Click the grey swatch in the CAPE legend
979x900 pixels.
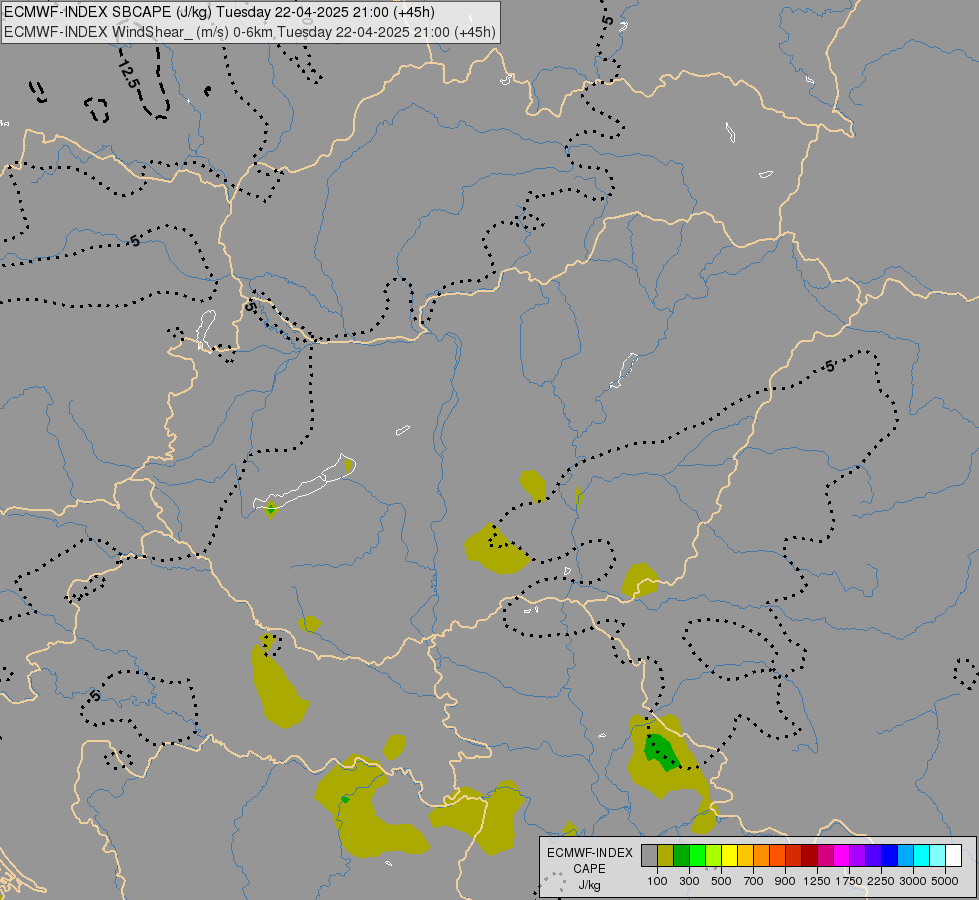(649, 856)
